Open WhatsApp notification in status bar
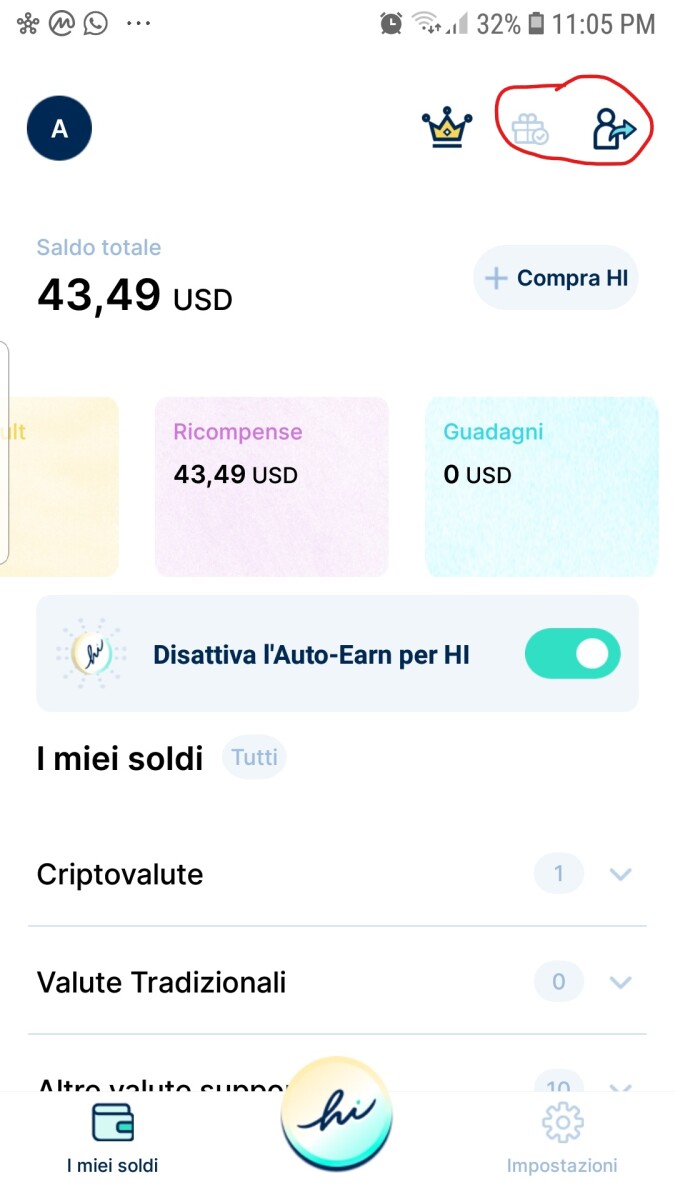 (96, 23)
